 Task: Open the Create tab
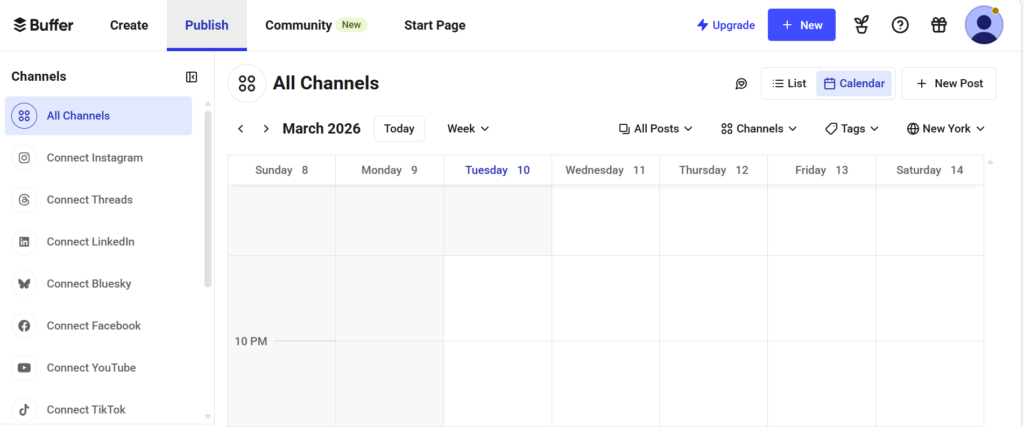129,25
